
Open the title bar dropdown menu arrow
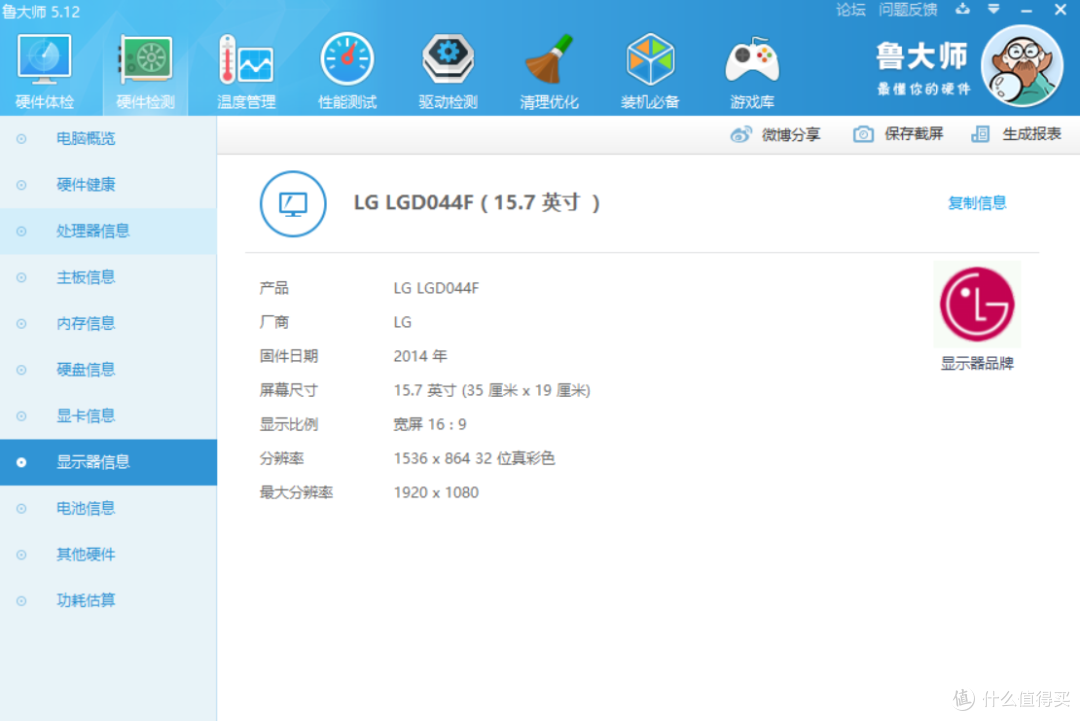coord(993,9)
